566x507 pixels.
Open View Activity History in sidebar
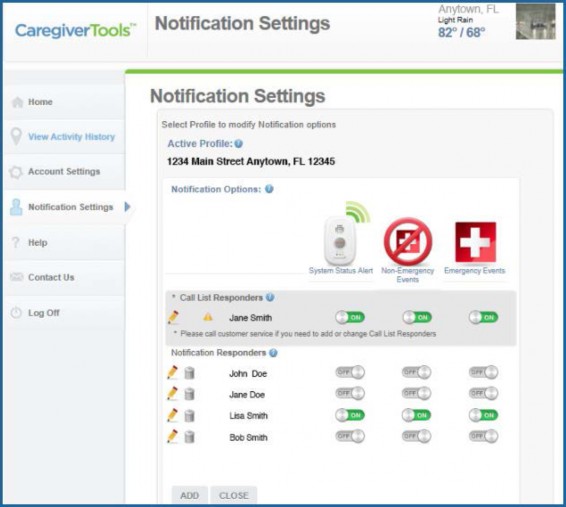click(x=71, y=137)
